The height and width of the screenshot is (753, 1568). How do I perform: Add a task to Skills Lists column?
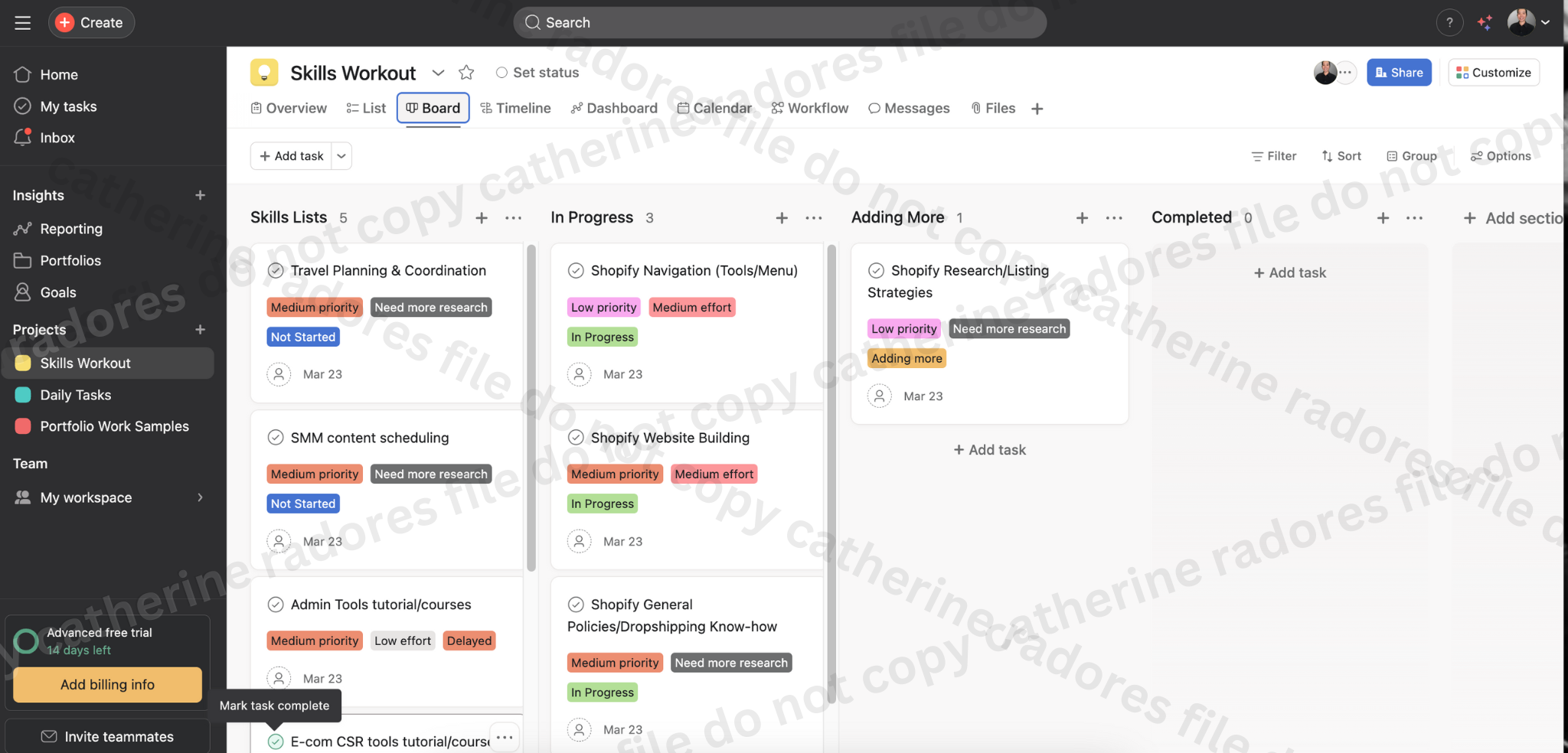click(x=482, y=218)
